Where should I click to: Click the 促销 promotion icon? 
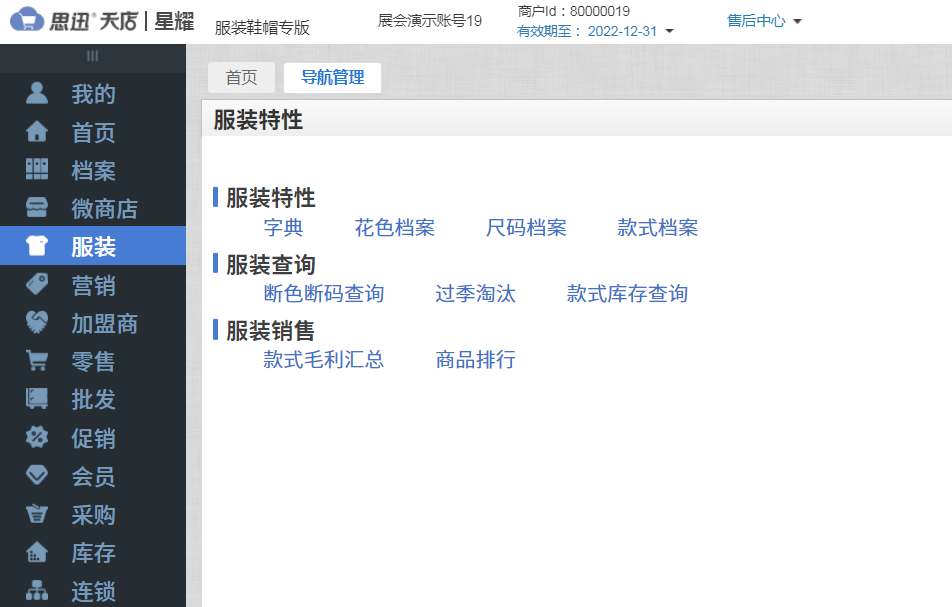pyautogui.click(x=37, y=439)
